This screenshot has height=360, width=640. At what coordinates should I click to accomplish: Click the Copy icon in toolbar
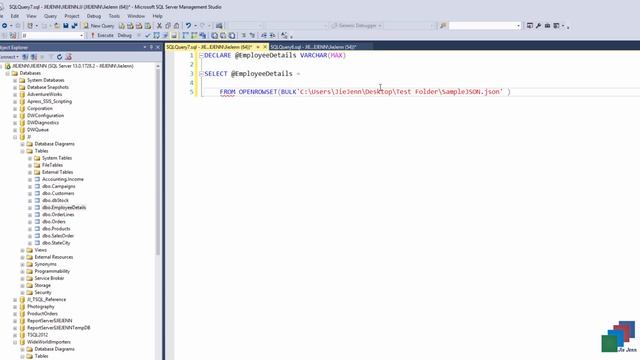[168, 26]
